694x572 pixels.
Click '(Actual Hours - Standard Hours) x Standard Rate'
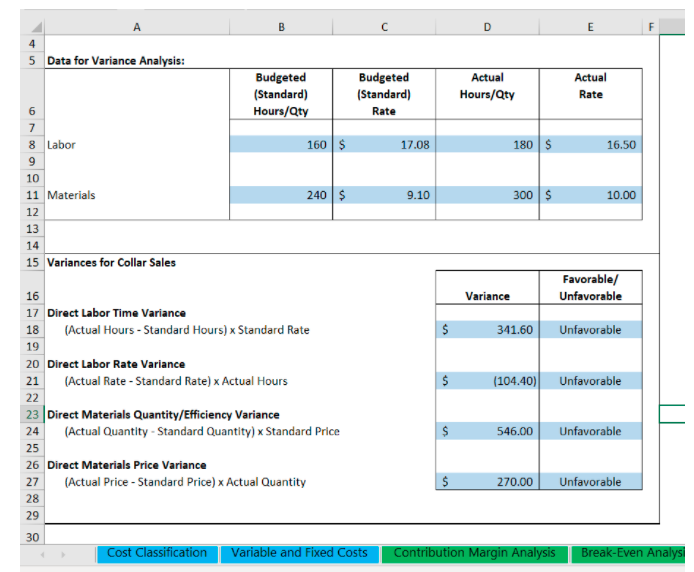click(187, 330)
